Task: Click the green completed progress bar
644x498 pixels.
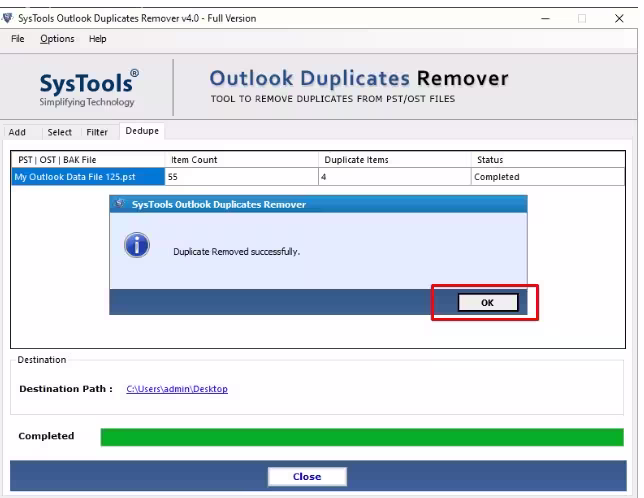Action: click(x=362, y=437)
